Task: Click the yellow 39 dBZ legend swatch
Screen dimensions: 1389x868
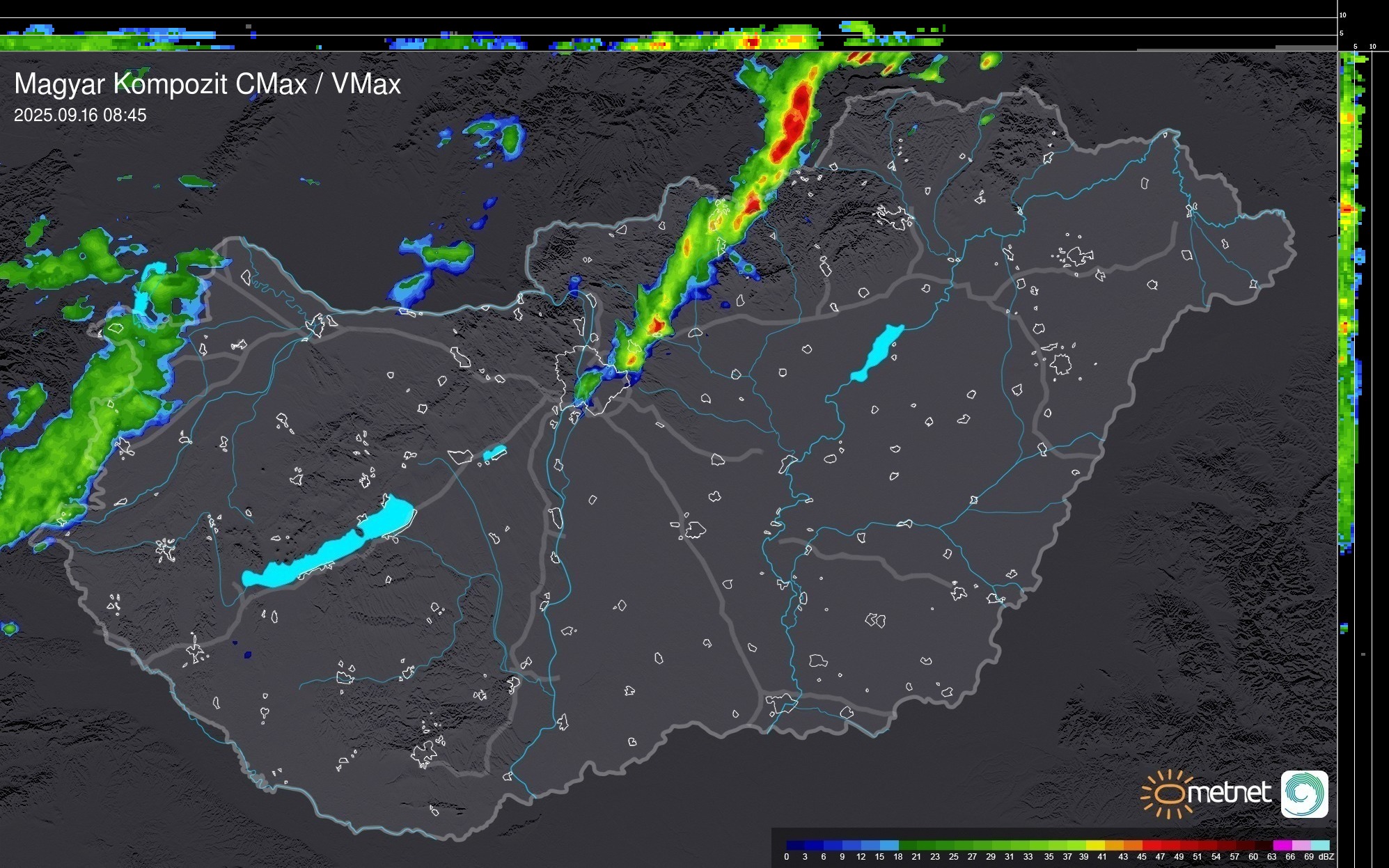Action: [x=1094, y=846]
